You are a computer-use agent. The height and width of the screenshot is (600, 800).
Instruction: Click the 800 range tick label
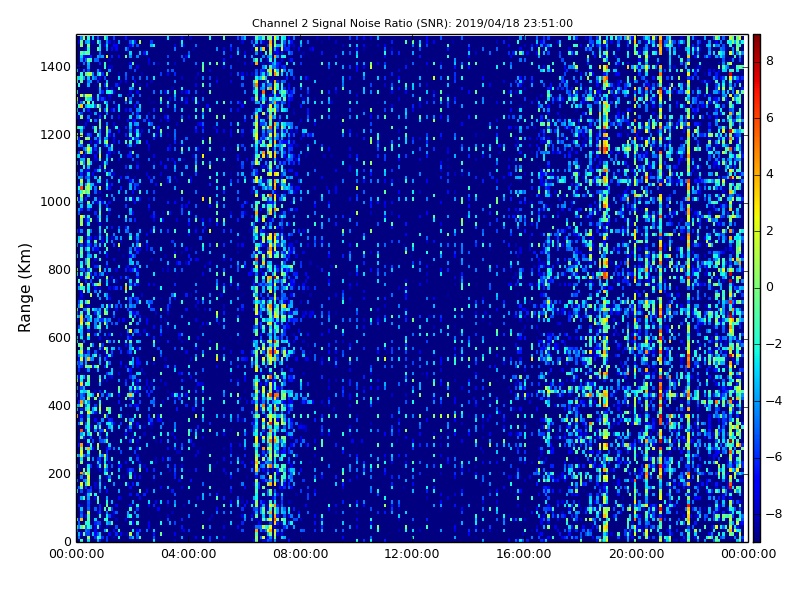pos(59,270)
